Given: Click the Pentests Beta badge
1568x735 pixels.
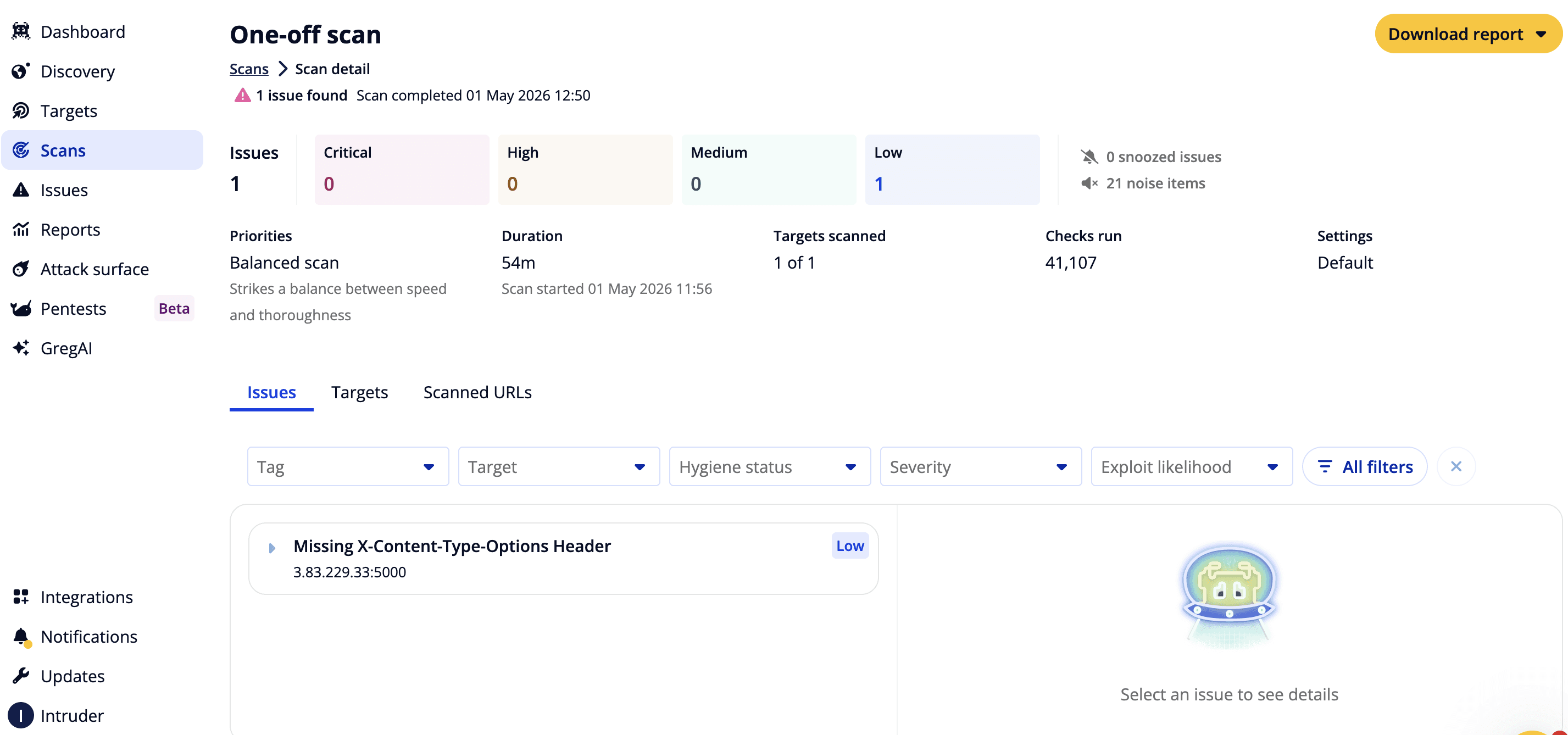Looking at the screenshot, I should (x=174, y=308).
